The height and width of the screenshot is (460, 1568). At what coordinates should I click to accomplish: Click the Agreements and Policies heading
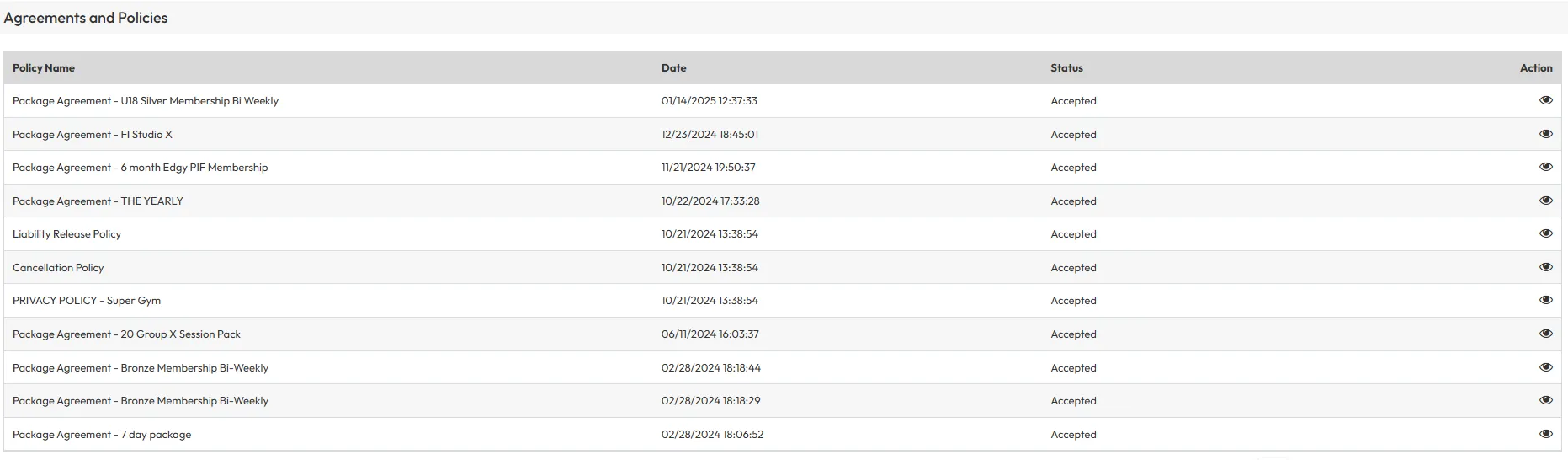(x=86, y=18)
